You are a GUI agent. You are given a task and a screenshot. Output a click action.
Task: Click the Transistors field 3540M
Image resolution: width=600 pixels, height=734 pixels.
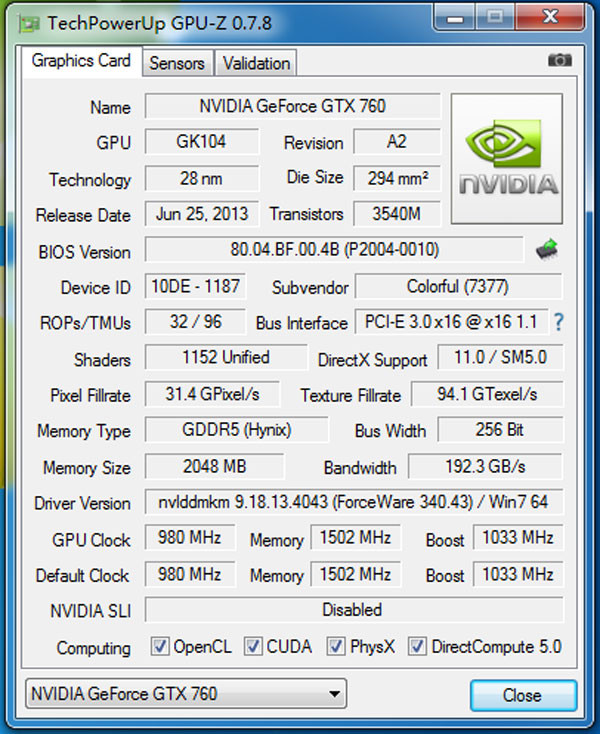click(x=397, y=214)
